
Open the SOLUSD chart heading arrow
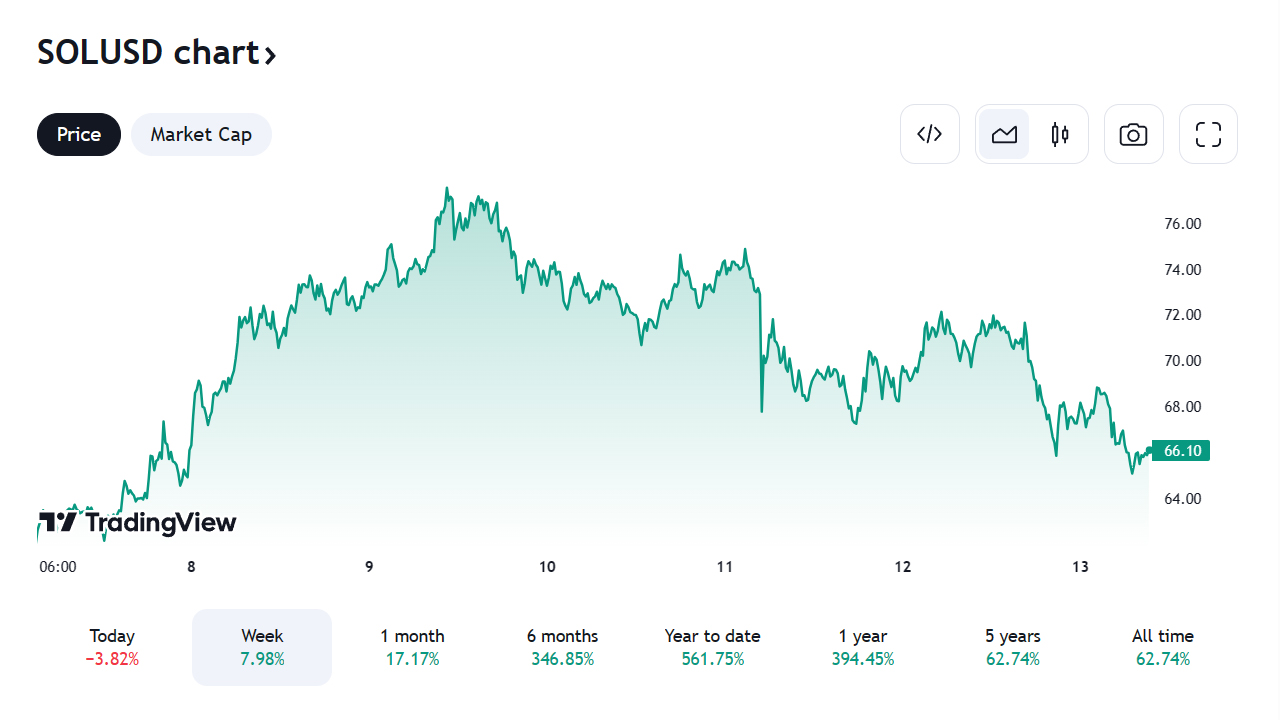pyautogui.click(x=269, y=54)
